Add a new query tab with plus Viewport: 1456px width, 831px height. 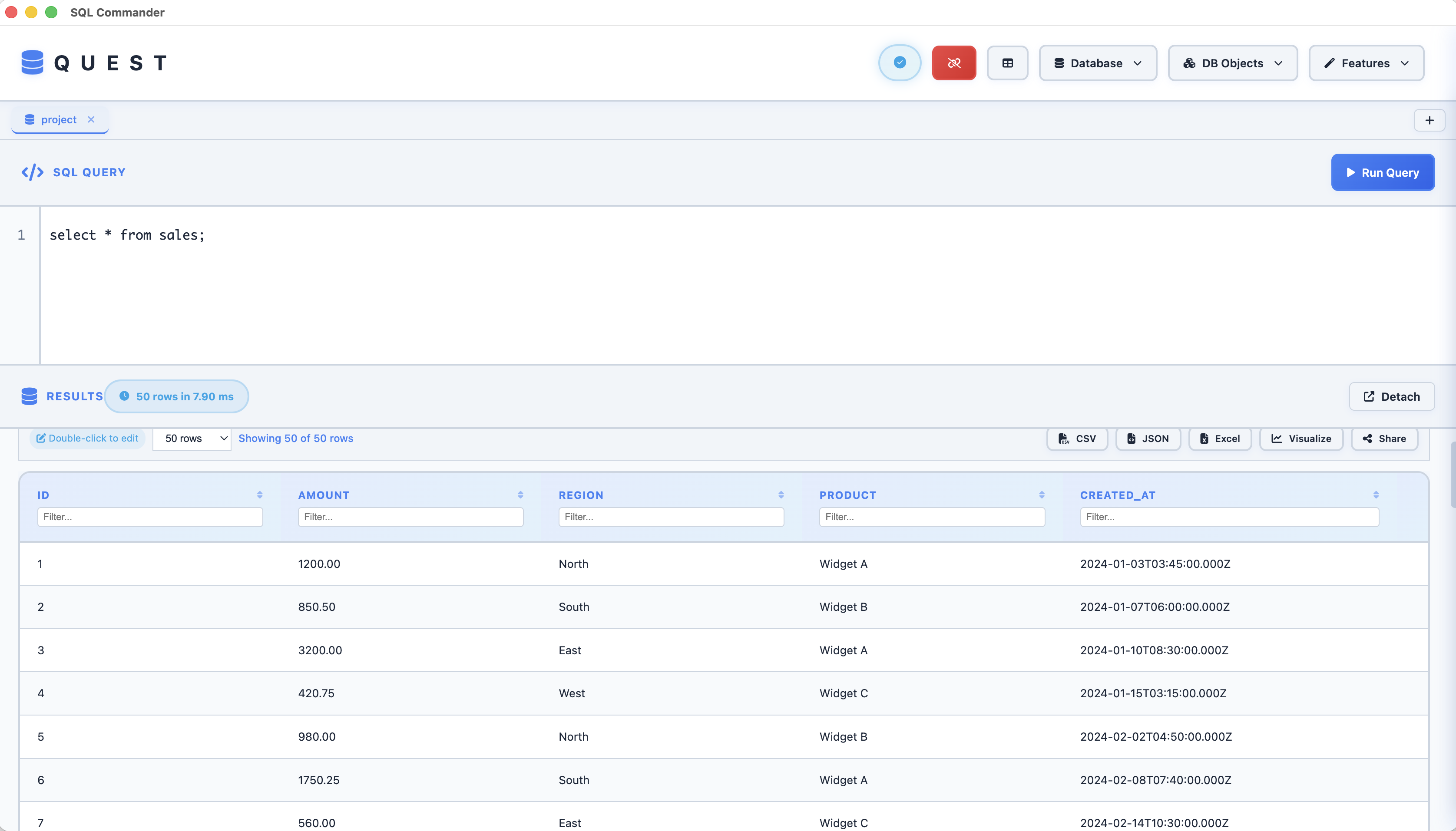[1429, 120]
